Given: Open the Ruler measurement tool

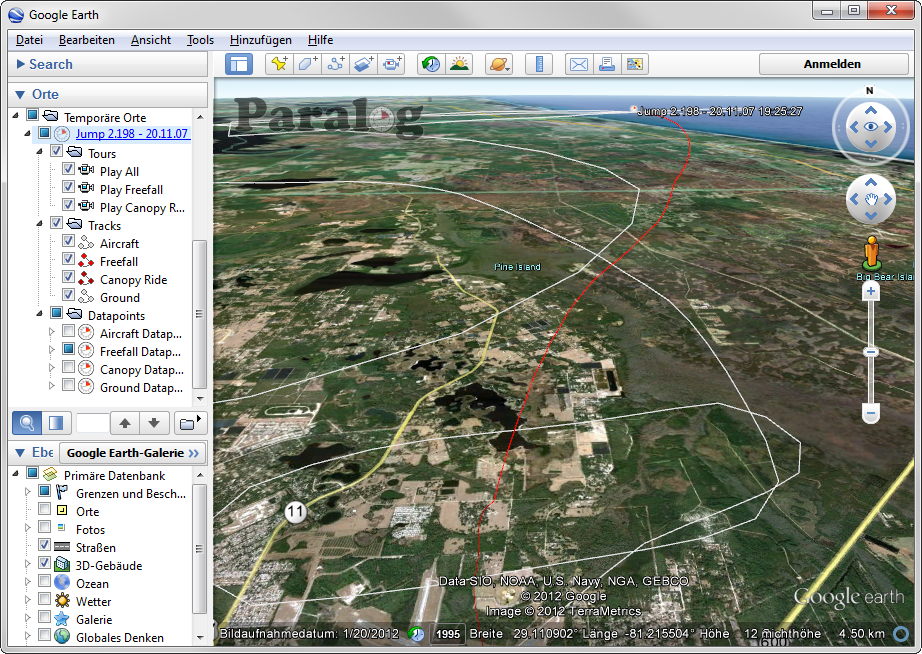Looking at the screenshot, I should 540,64.
